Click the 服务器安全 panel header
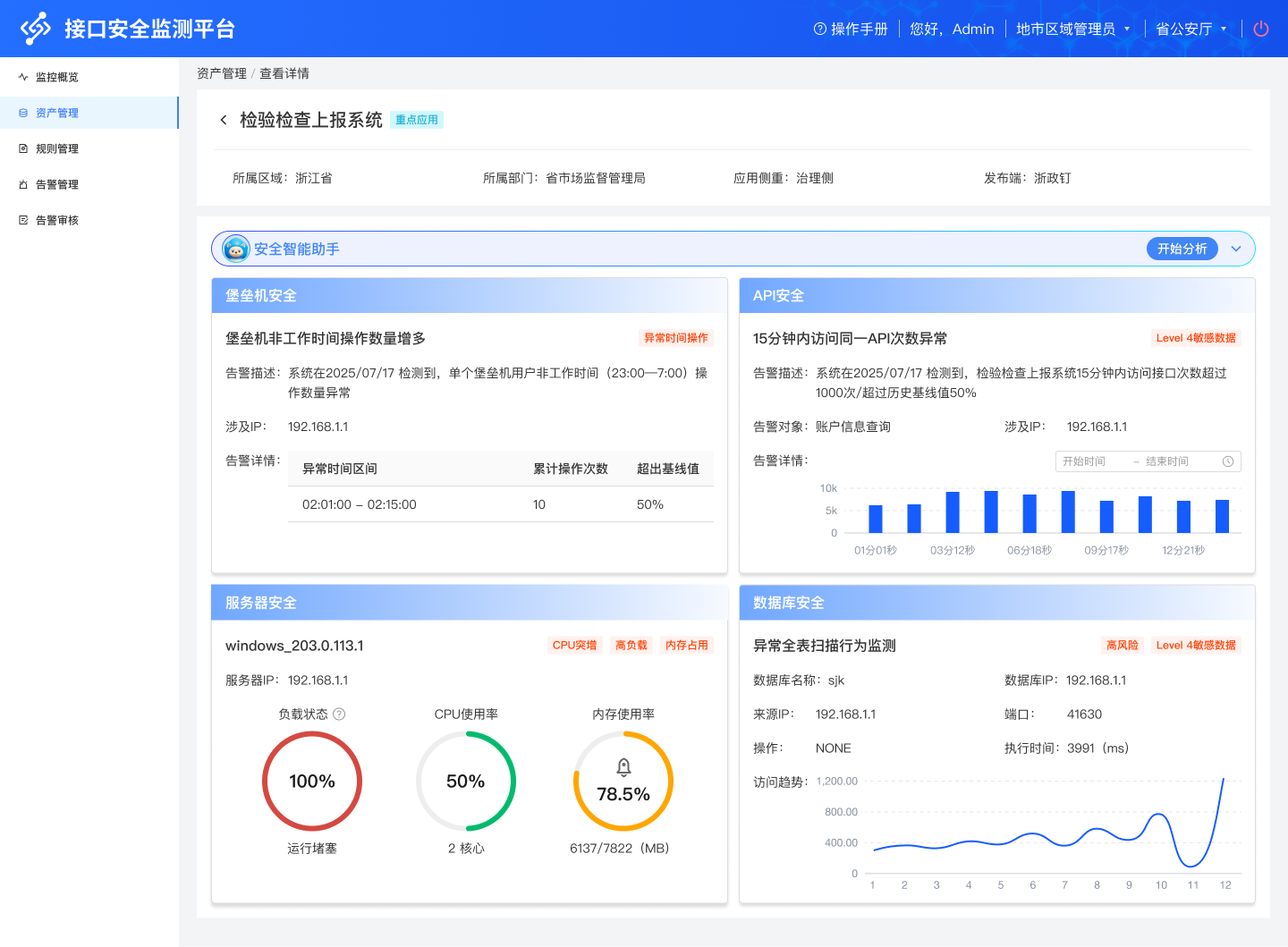The width and height of the screenshot is (1288, 947). tap(470, 603)
